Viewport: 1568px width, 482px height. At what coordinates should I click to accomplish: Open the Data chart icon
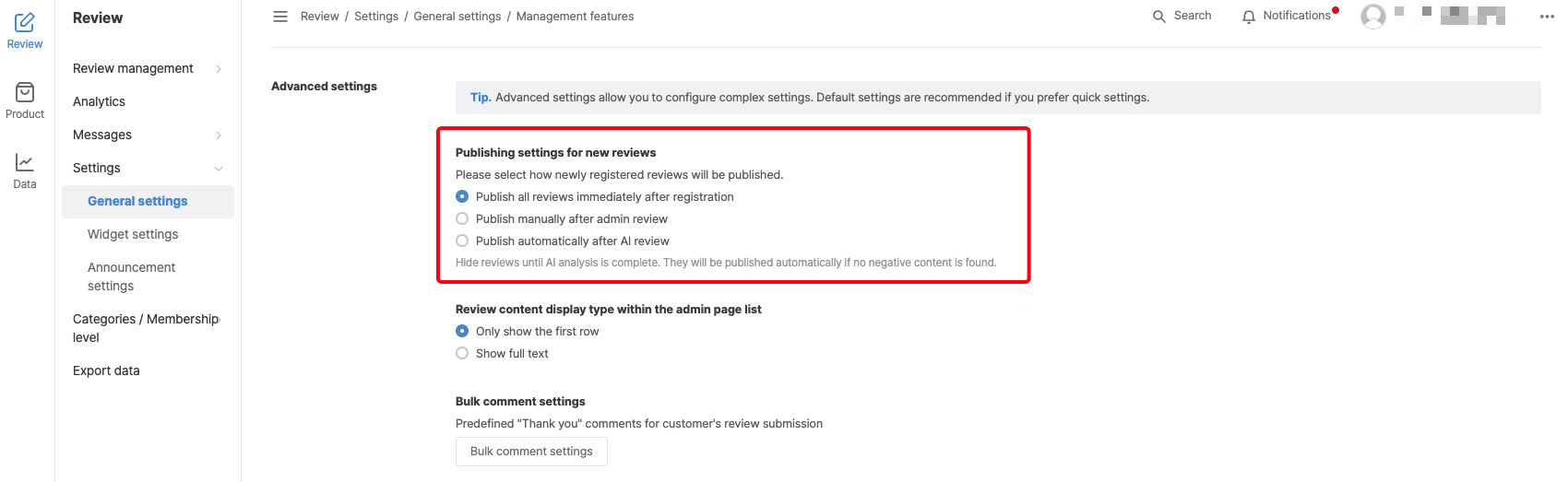pos(25,162)
